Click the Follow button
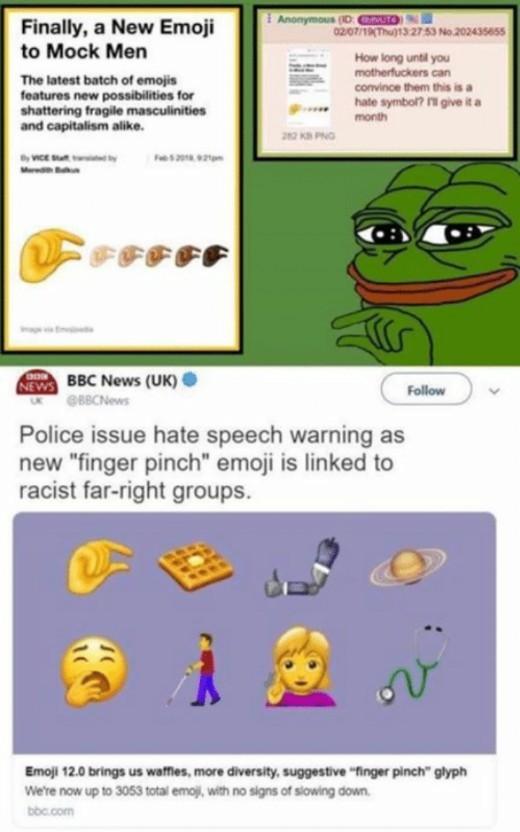 [x=426, y=390]
